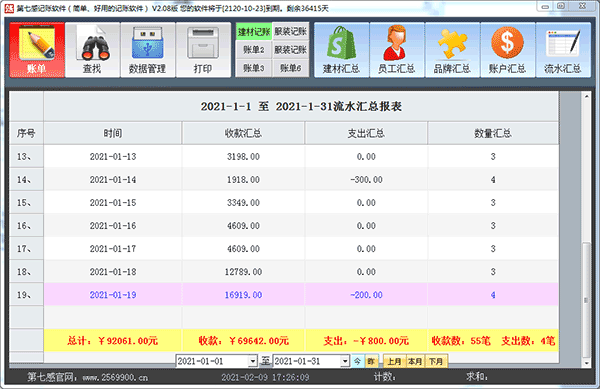The width and height of the screenshot is (600, 389).
Task: Click 序号 column header
Action: [26, 133]
